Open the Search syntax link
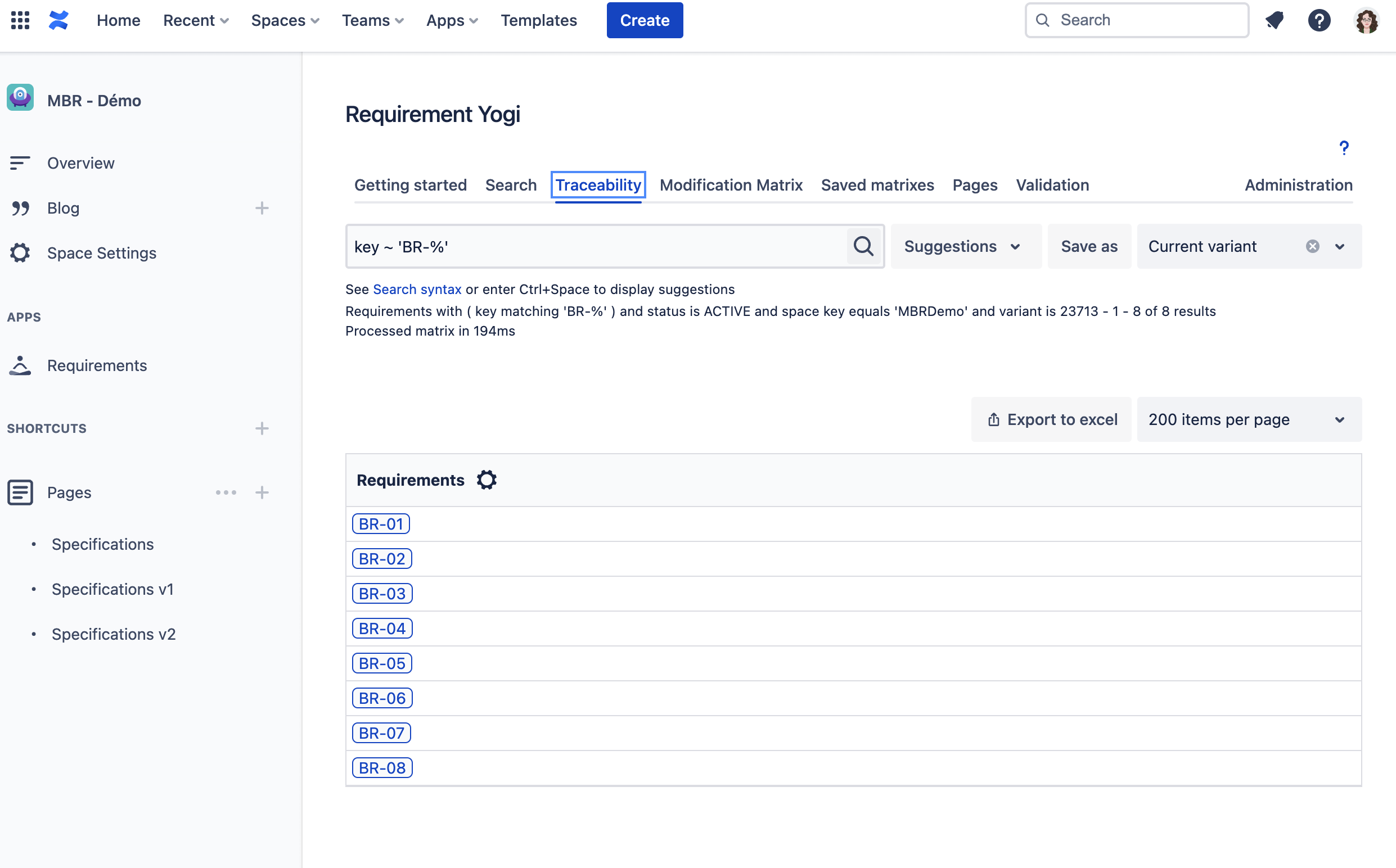This screenshot has width=1396, height=868. pyautogui.click(x=417, y=290)
